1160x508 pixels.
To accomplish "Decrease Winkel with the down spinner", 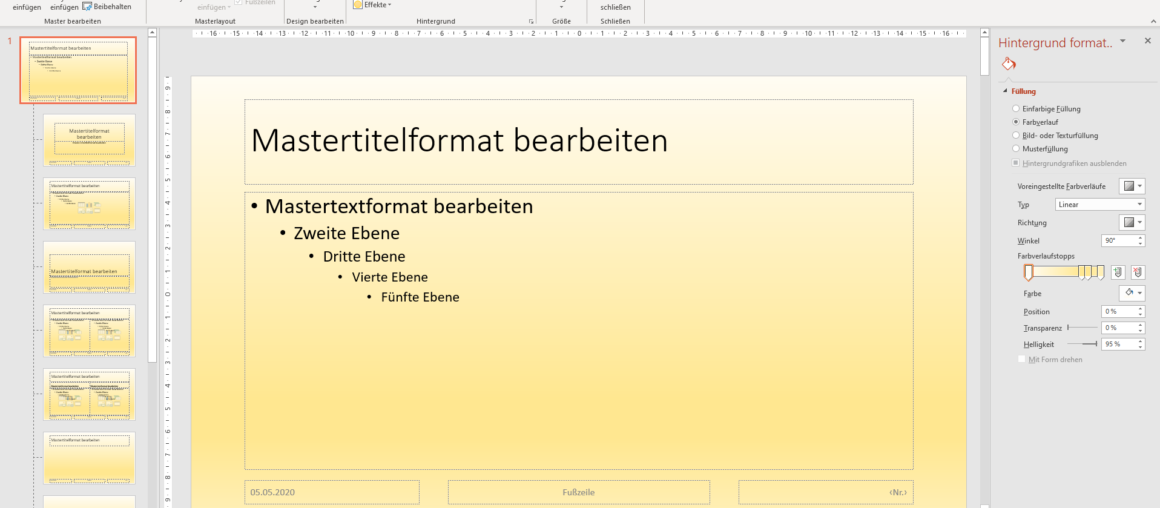I will click(x=1140, y=245).
